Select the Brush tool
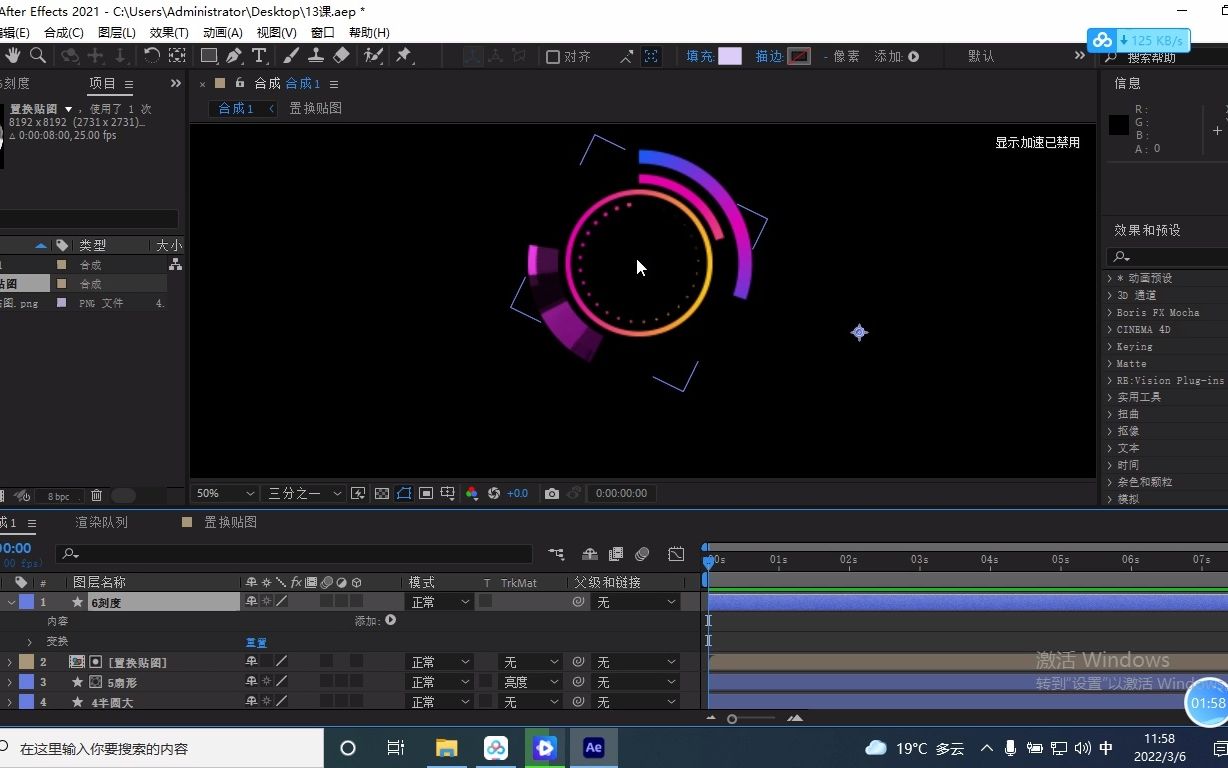The height and width of the screenshot is (768, 1228). coord(290,56)
